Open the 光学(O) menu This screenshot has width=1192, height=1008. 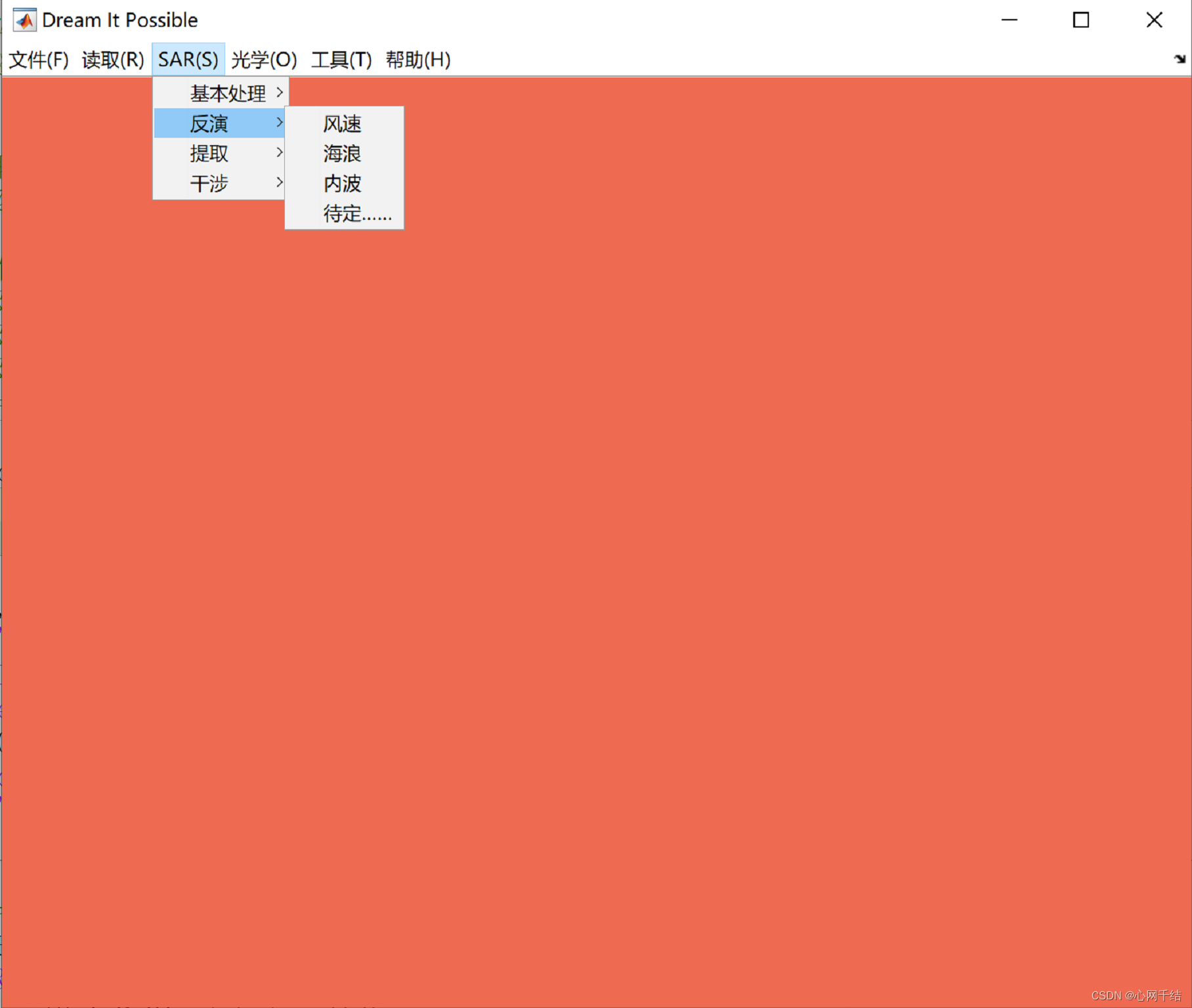tap(264, 60)
